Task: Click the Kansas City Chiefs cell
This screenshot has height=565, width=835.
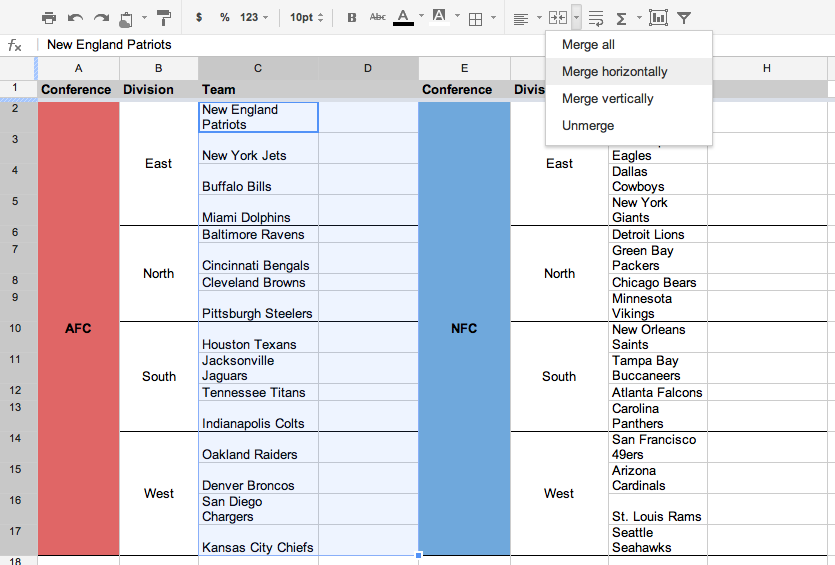Action: [x=258, y=540]
